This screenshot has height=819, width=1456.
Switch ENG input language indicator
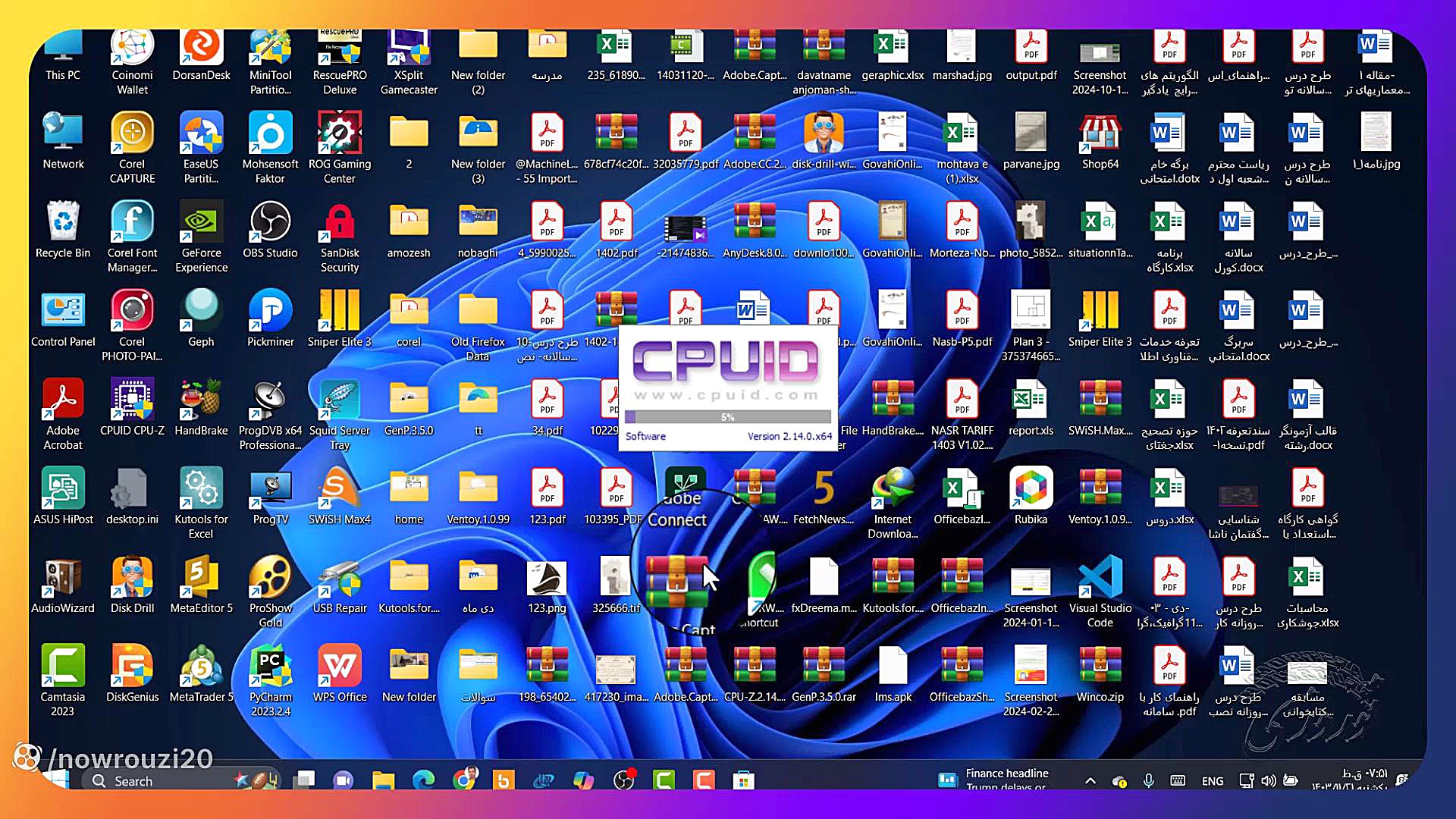(x=1213, y=781)
